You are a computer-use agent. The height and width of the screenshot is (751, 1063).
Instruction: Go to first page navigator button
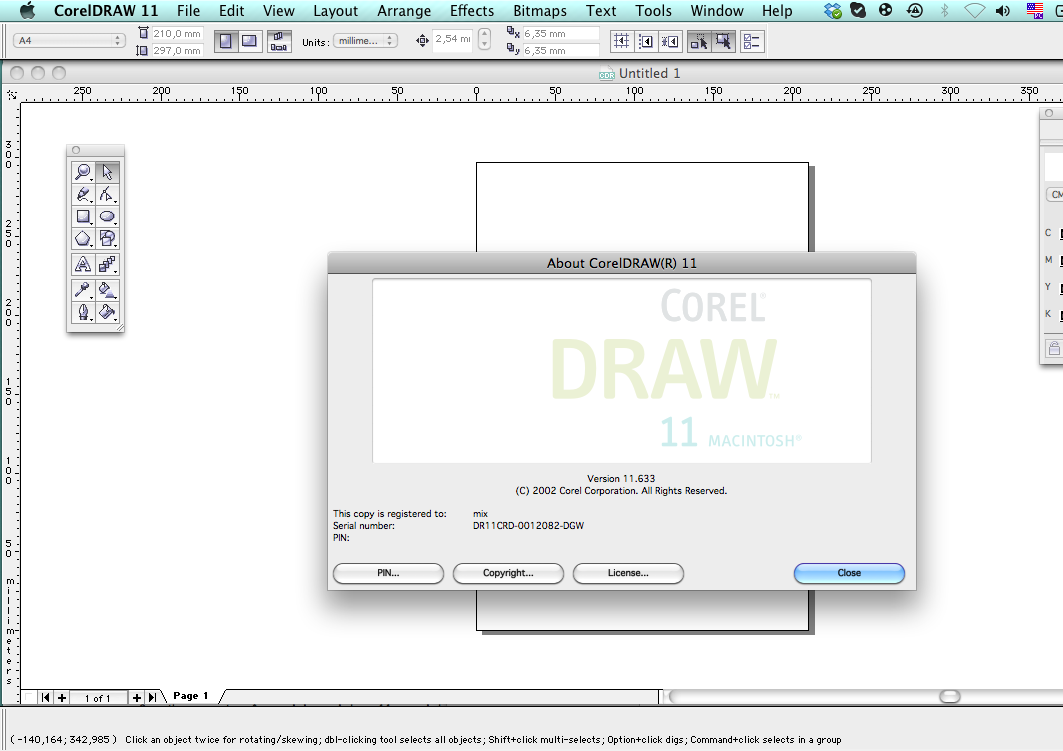click(x=45, y=697)
